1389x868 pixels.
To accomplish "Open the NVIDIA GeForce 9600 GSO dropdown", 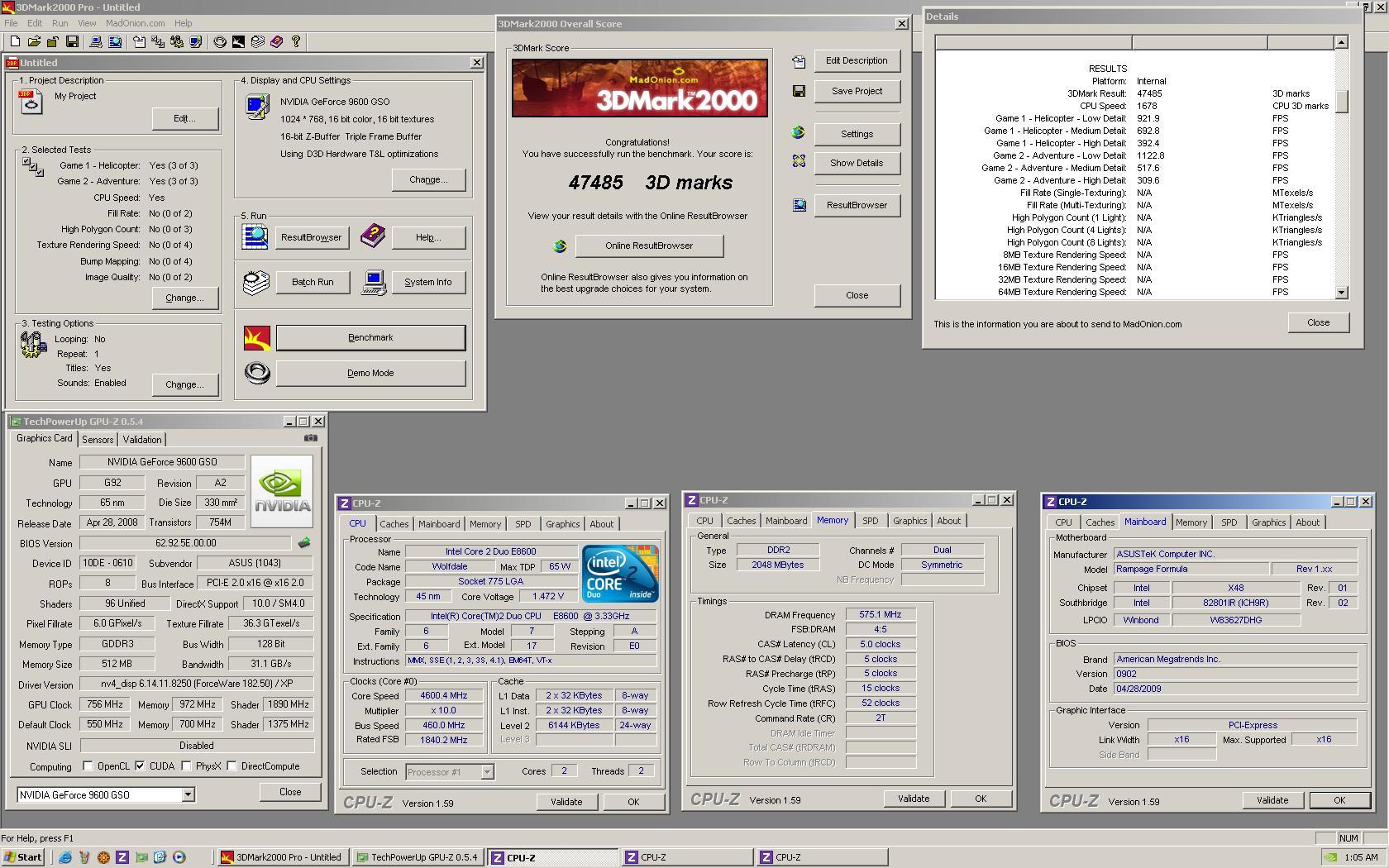I will (x=188, y=794).
